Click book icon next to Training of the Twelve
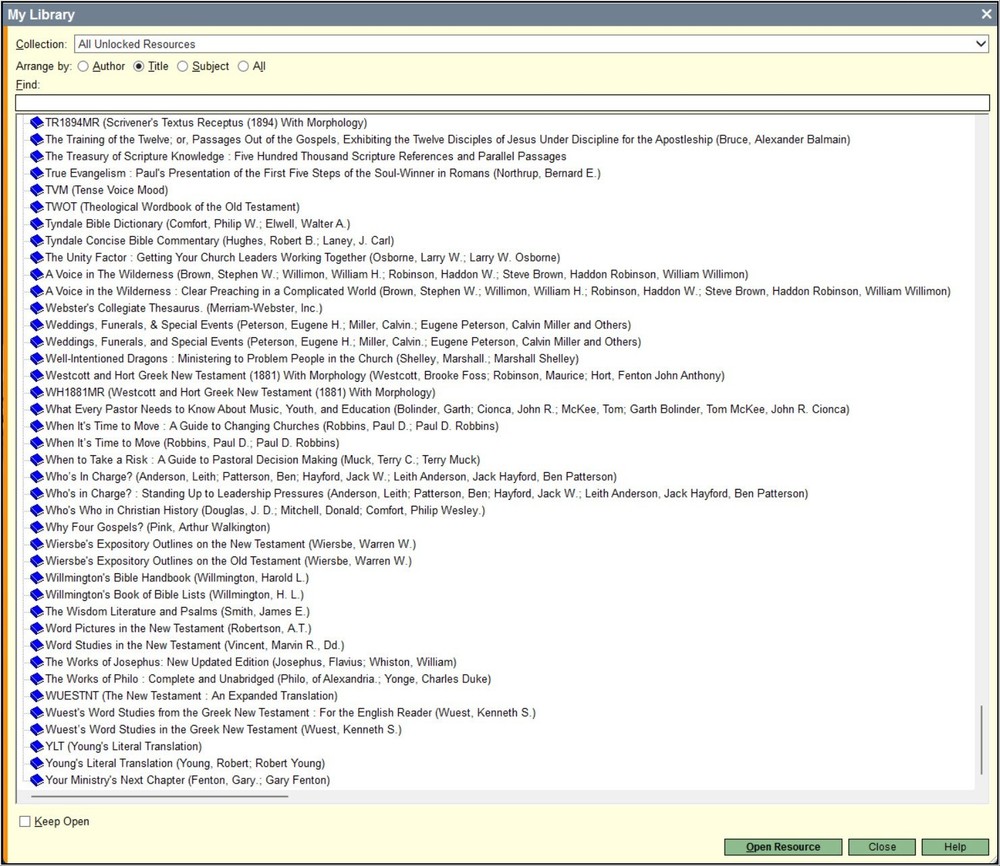This screenshot has width=1000, height=866. point(37,140)
